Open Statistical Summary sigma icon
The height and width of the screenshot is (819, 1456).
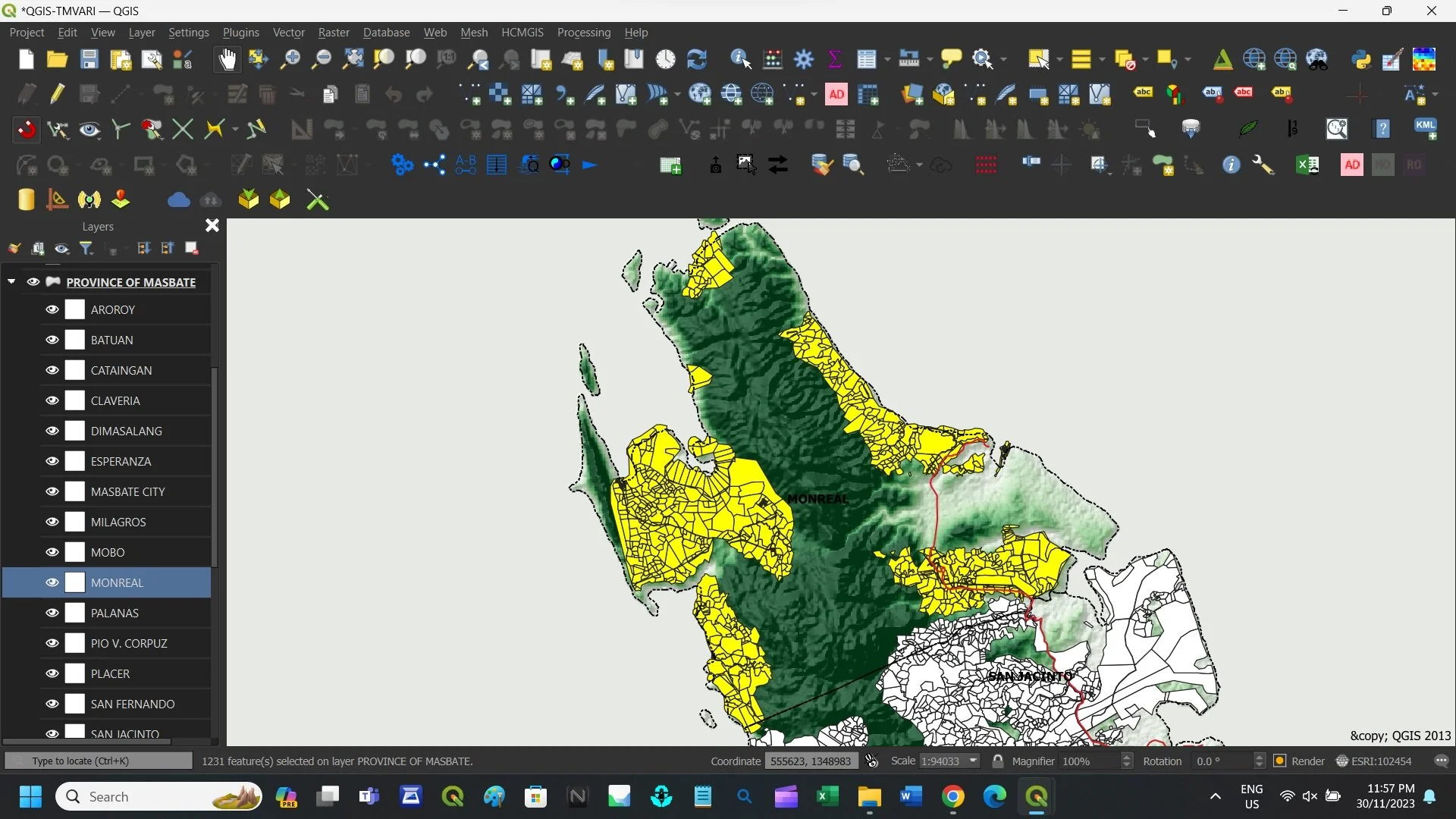coord(835,59)
